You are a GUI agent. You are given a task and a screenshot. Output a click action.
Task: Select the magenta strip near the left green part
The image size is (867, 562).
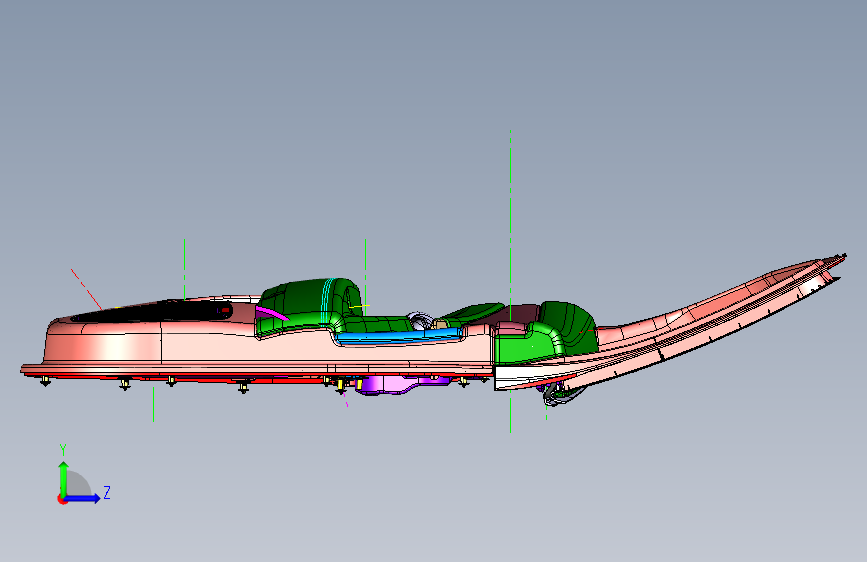point(271,313)
